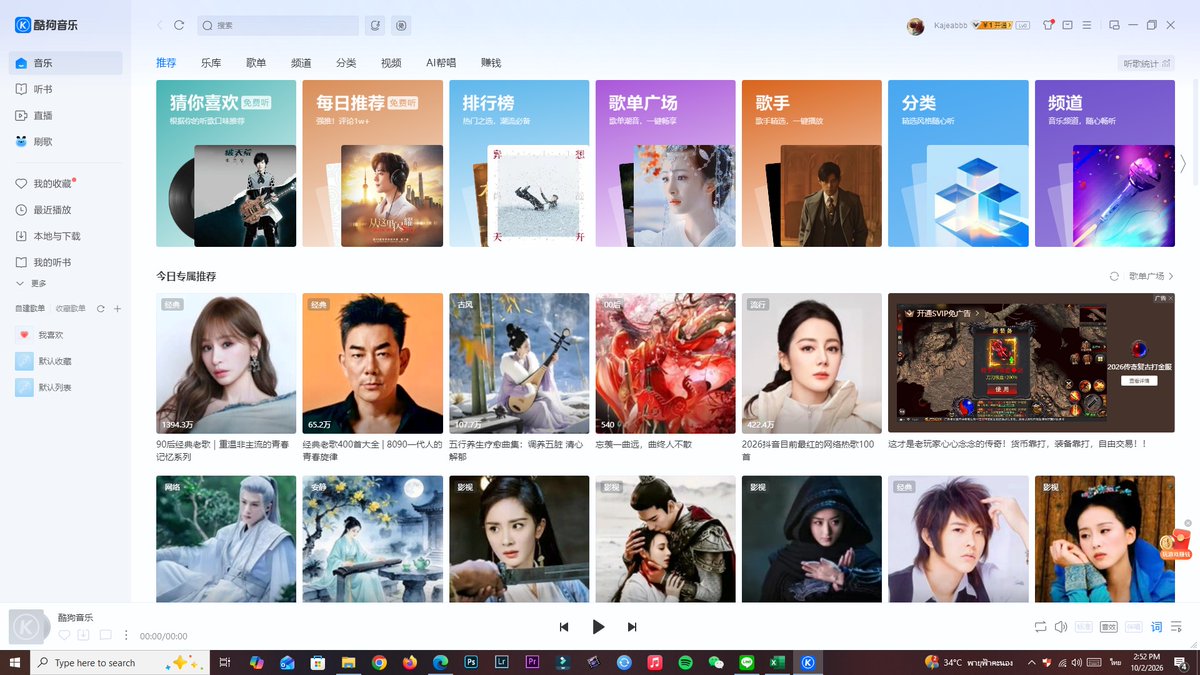Like current song with heart icon
The height and width of the screenshot is (675, 1200).
point(64,635)
